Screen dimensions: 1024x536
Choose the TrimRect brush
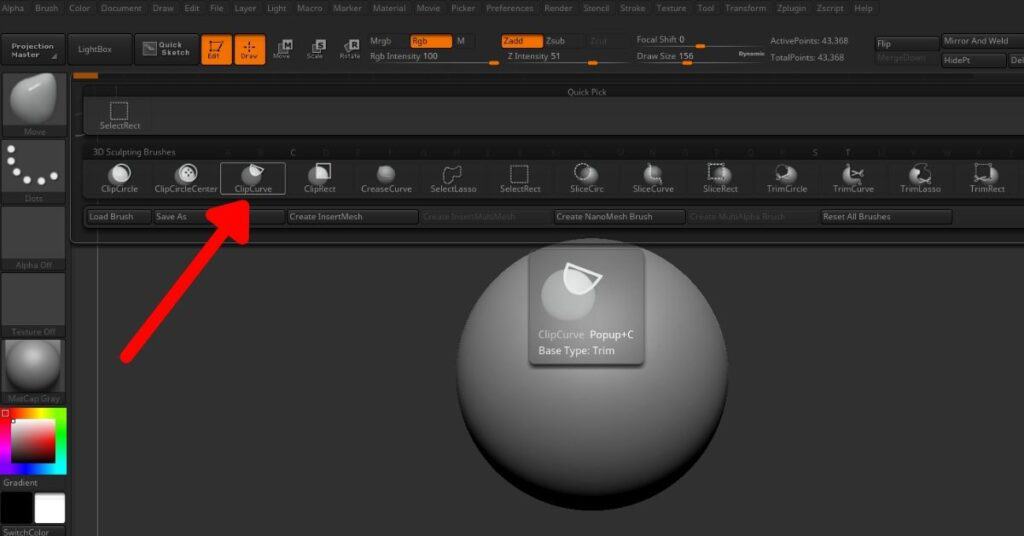(987, 178)
